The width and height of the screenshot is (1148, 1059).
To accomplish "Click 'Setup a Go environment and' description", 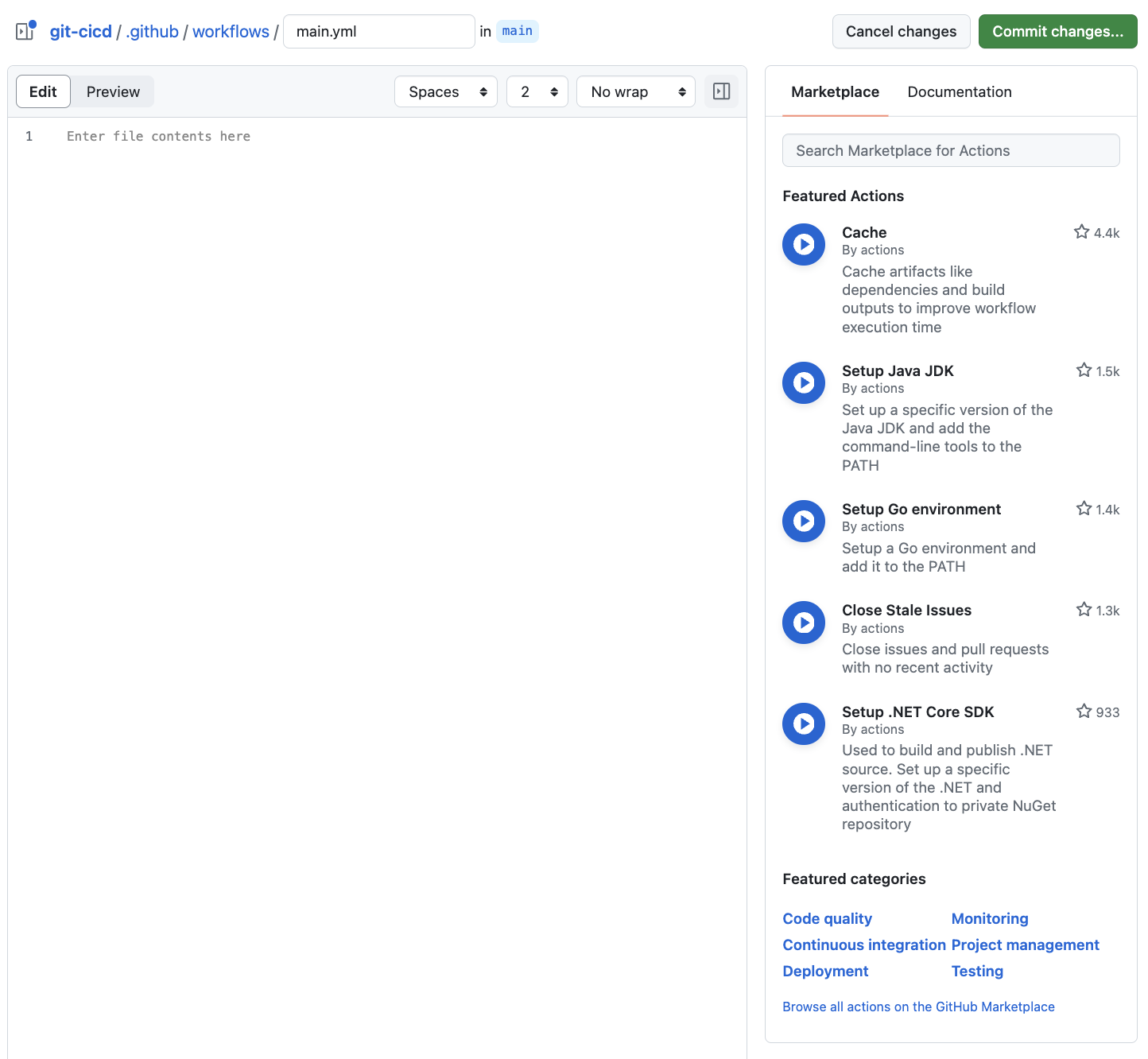I will pyautogui.click(x=939, y=557).
